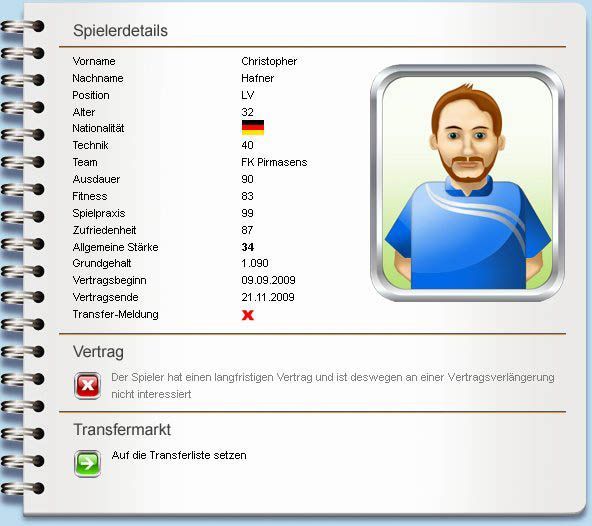Click the Vertragsbeginn date 09.09.2009
Image resolution: width=592 pixels, height=526 pixels.
(x=268, y=280)
